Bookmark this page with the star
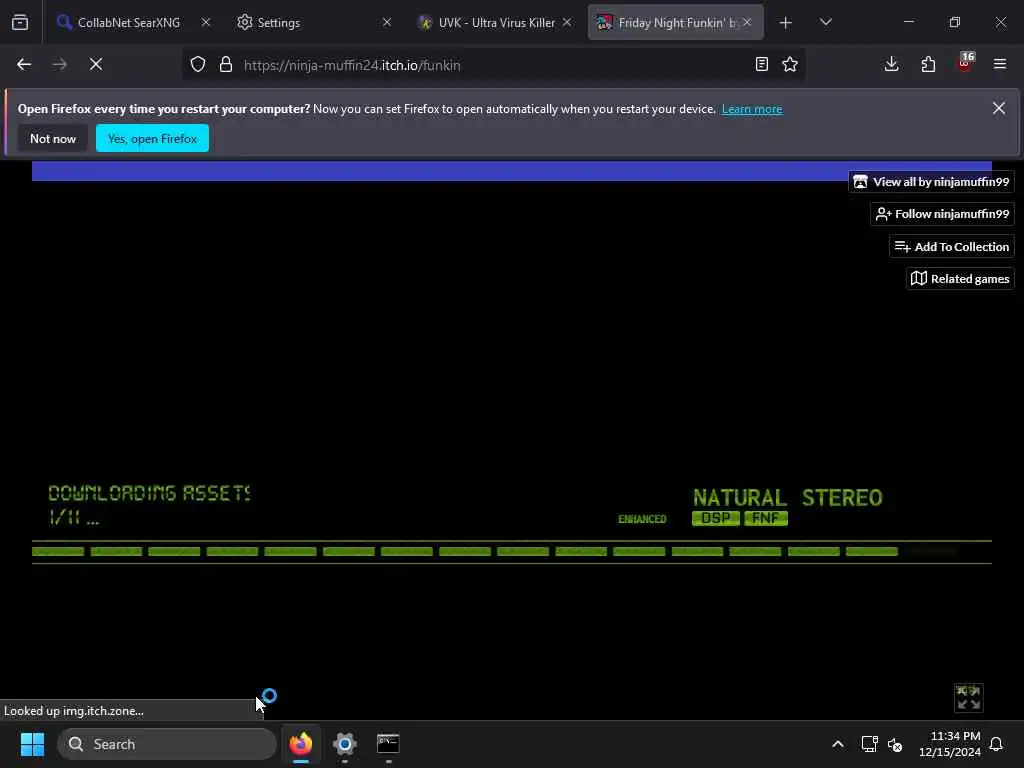Image resolution: width=1024 pixels, height=768 pixels. 790,65
